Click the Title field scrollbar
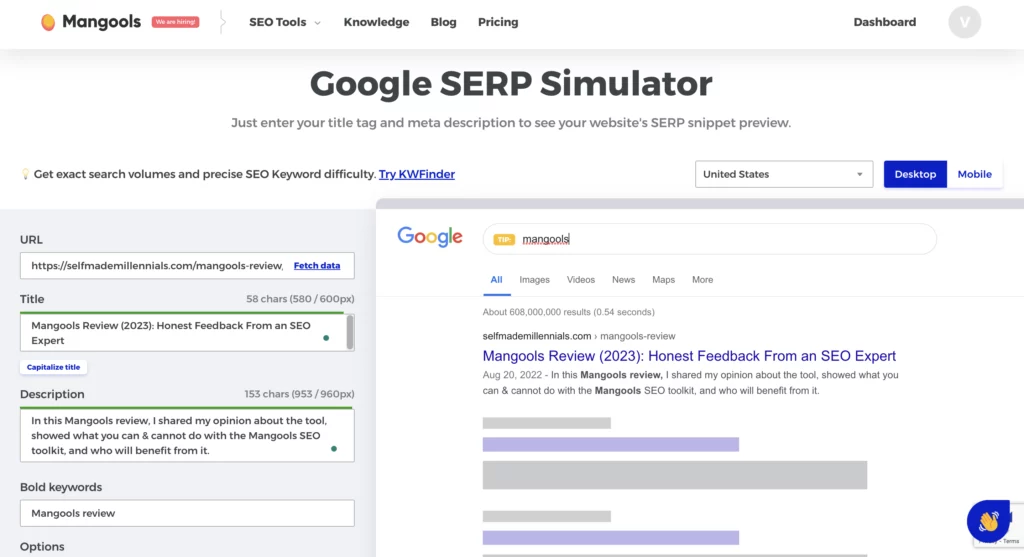Screen dimensions: 1024x557 pos(350,332)
